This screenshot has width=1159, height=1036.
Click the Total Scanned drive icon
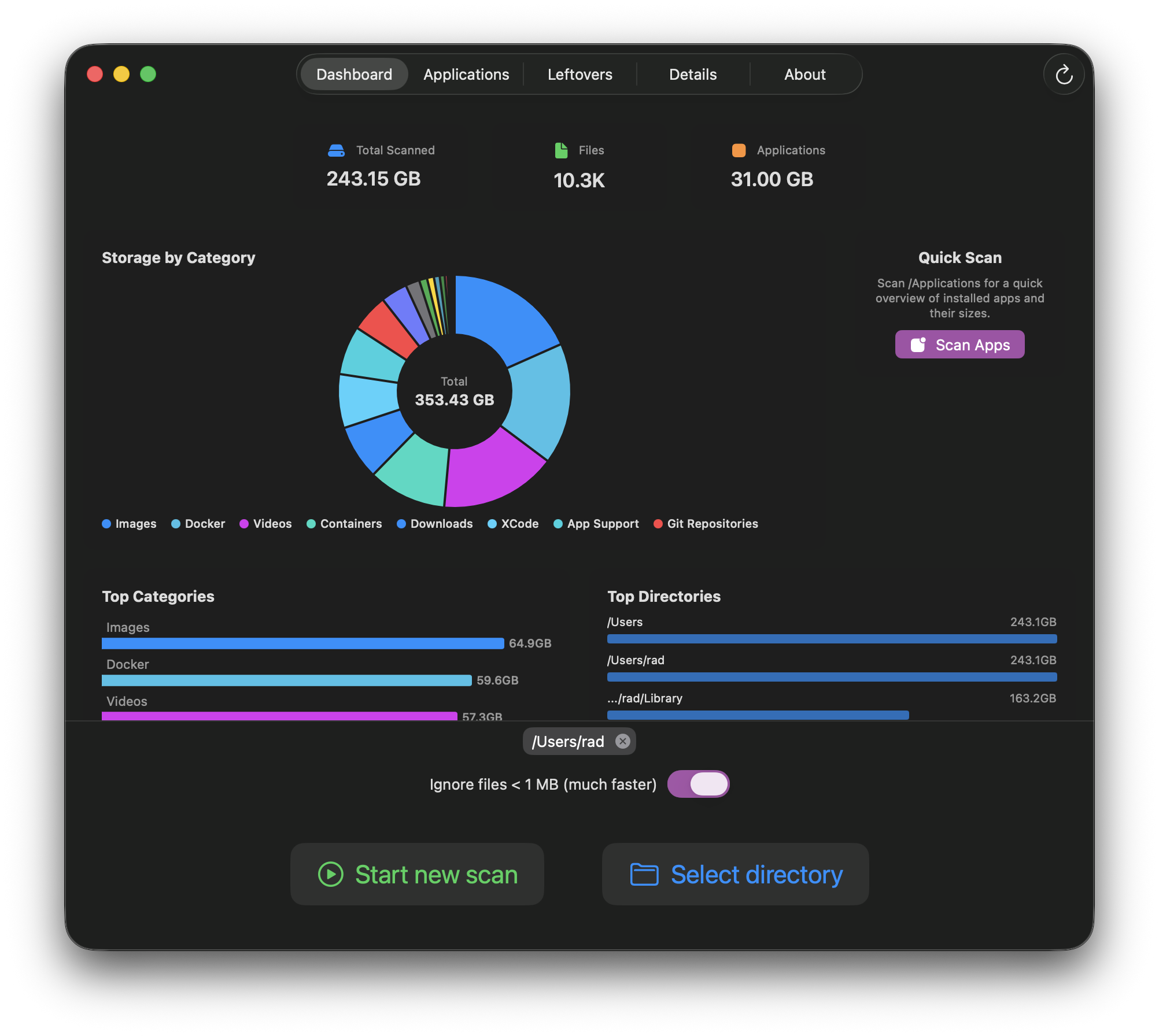[x=336, y=151]
